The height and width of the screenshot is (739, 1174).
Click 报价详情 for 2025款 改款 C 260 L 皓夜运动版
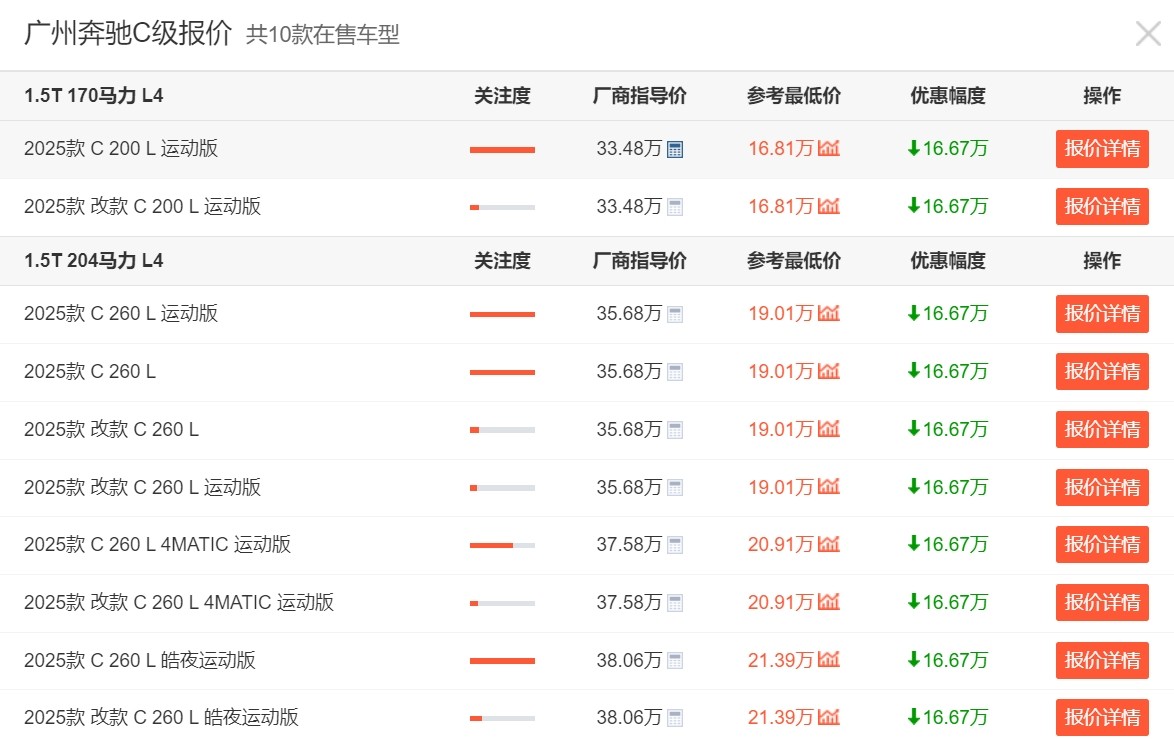tap(1102, 717)
